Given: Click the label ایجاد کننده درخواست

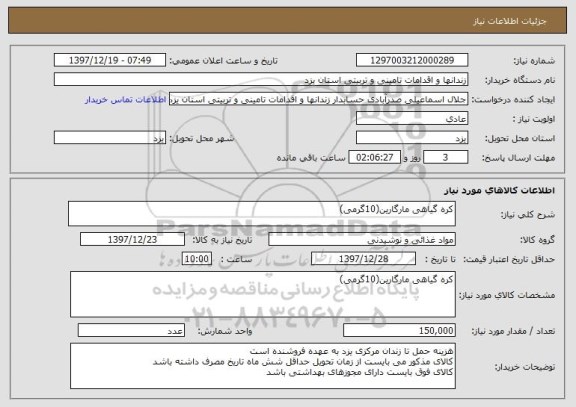Looking at the screenshot, I should click(513, 100).
